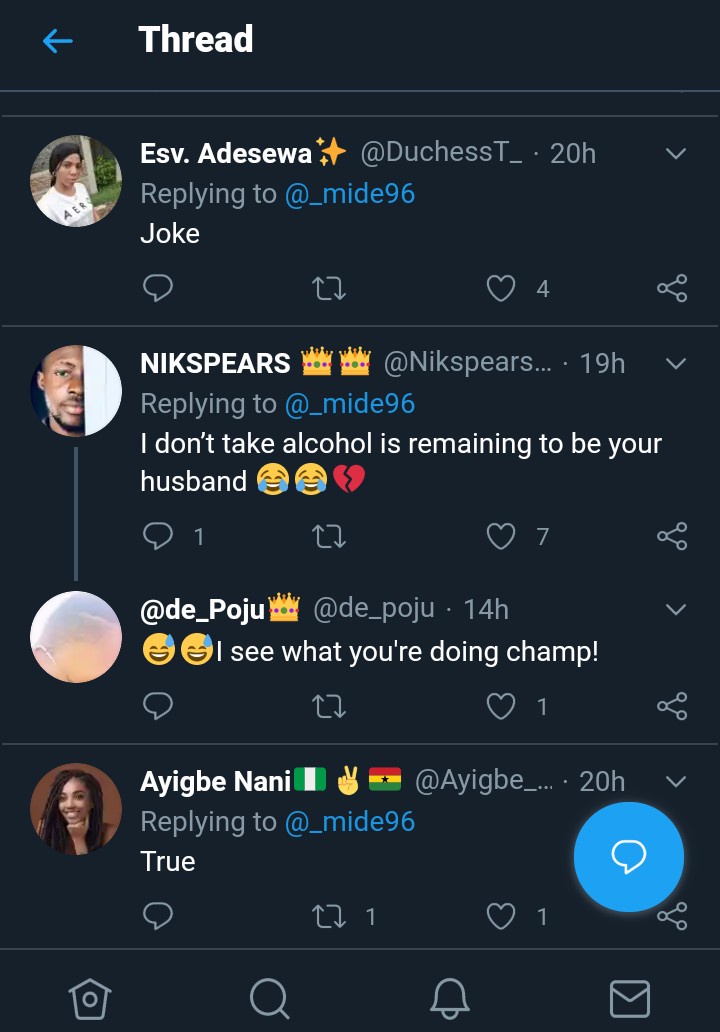Open Ayigbe Nani's profile picture
Viewport: 720px width, 1032px height.
pos(76,809)
